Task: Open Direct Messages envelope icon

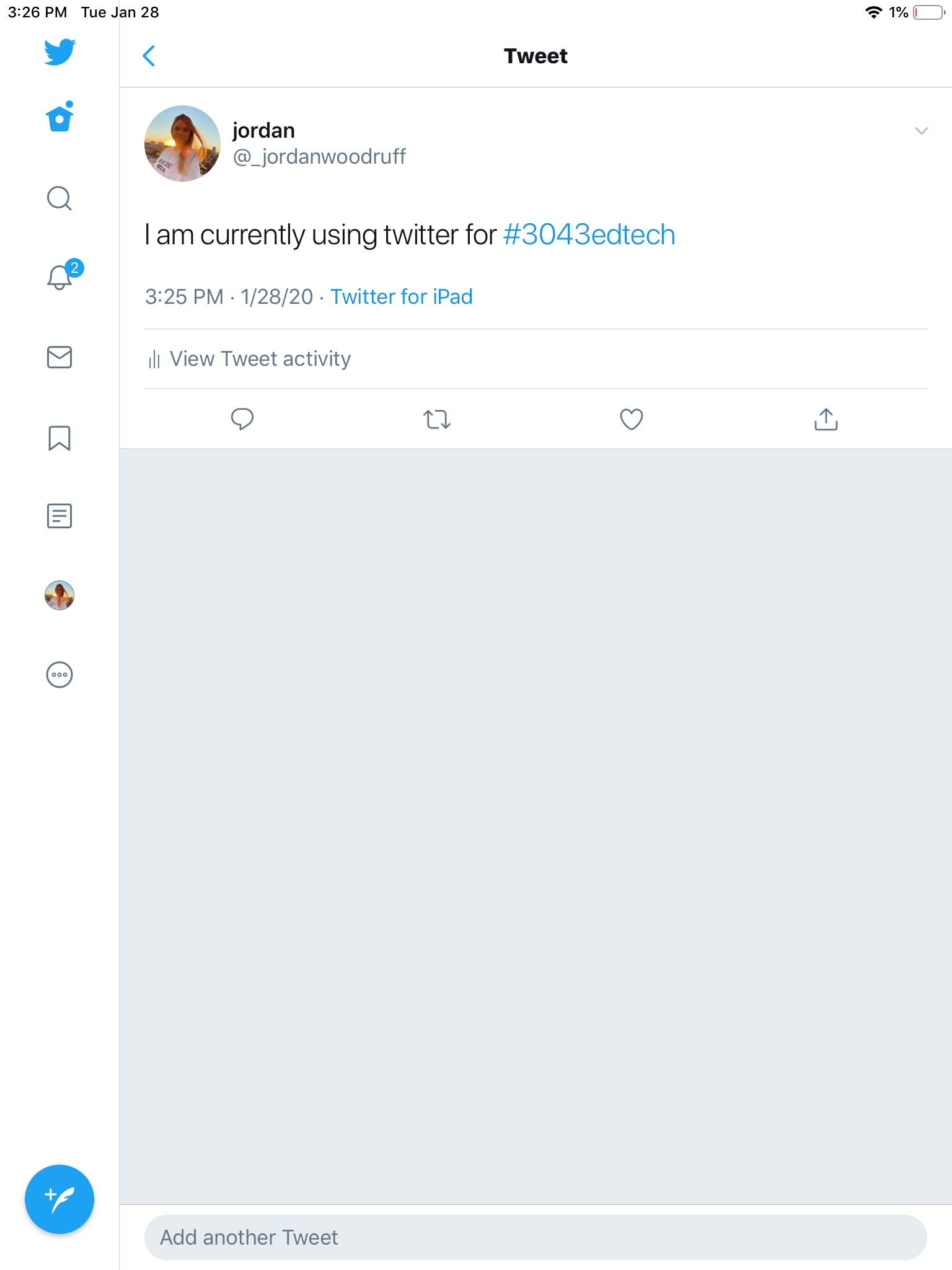Action: [x=59, y=357]
